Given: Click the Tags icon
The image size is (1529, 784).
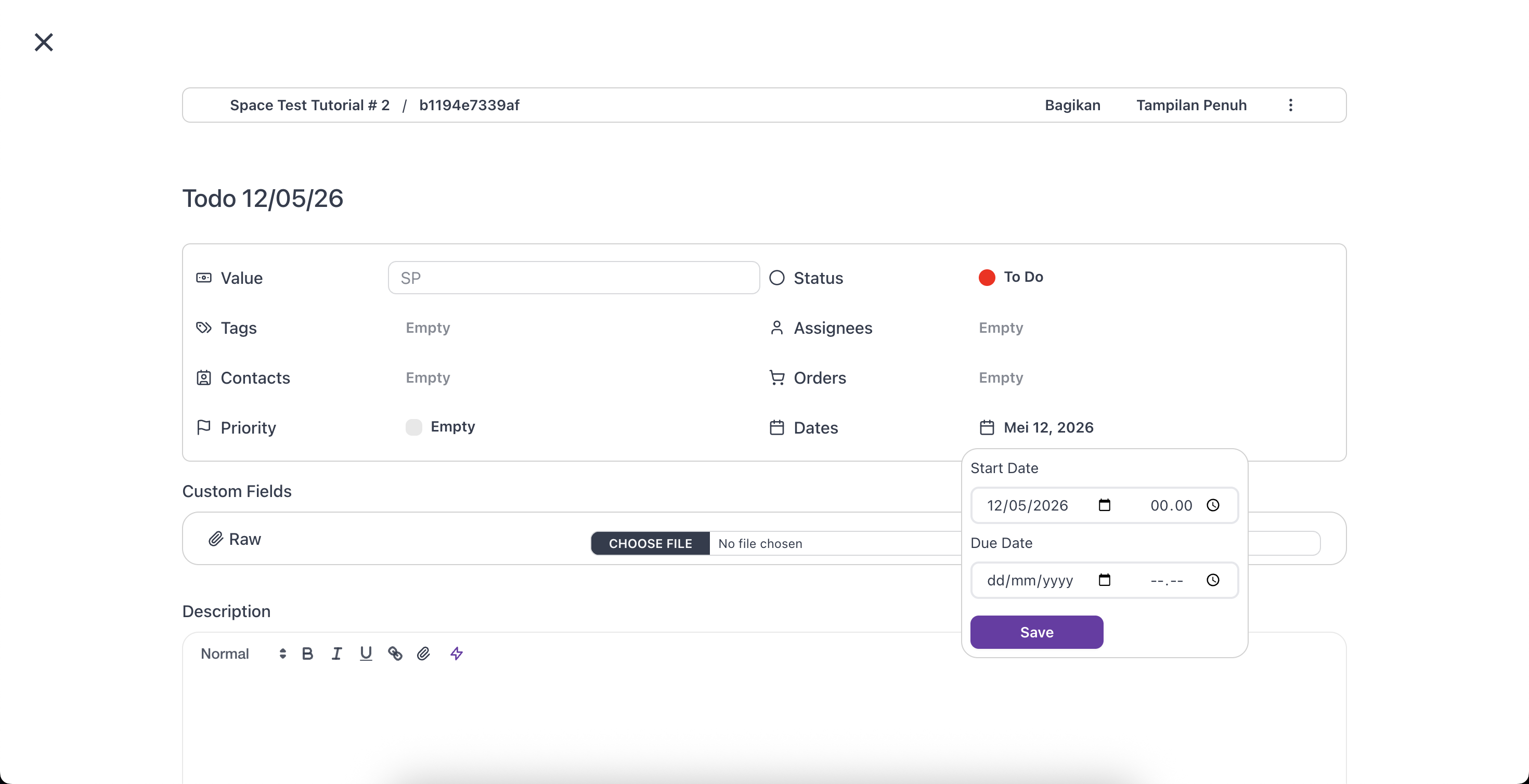Looking at the screenshot, I should click(x=203, y=328).
